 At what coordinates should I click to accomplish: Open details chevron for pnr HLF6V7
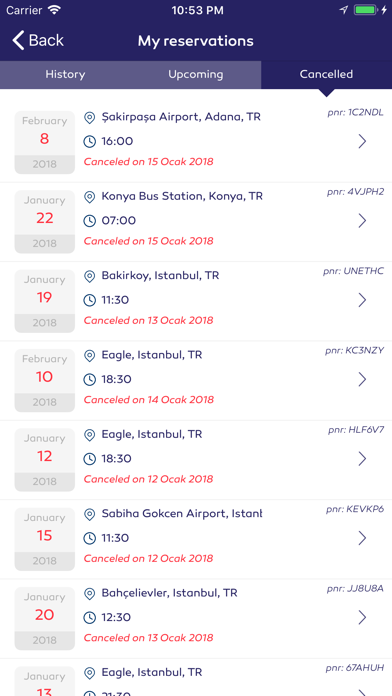click(x=362, y=459)
